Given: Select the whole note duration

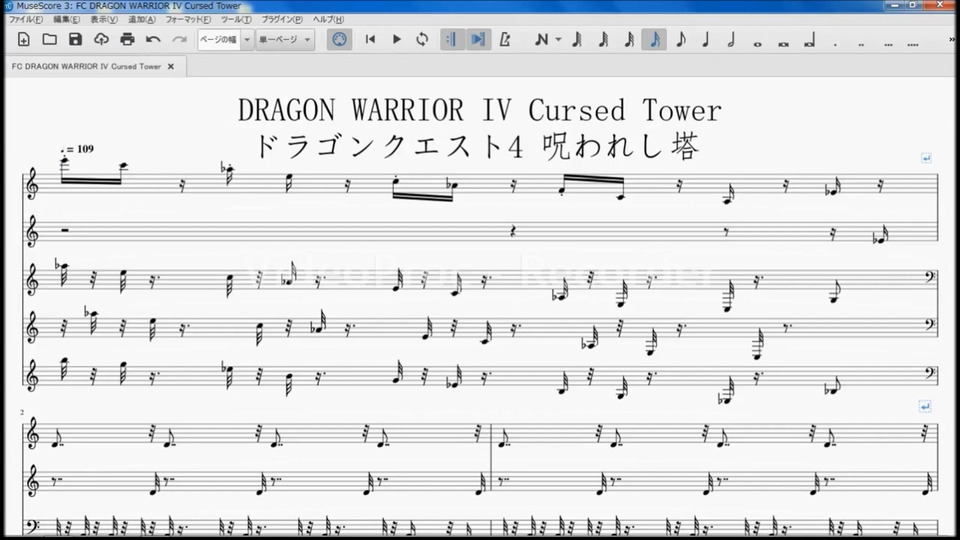Looking at the screenshot, I should 757,43.
